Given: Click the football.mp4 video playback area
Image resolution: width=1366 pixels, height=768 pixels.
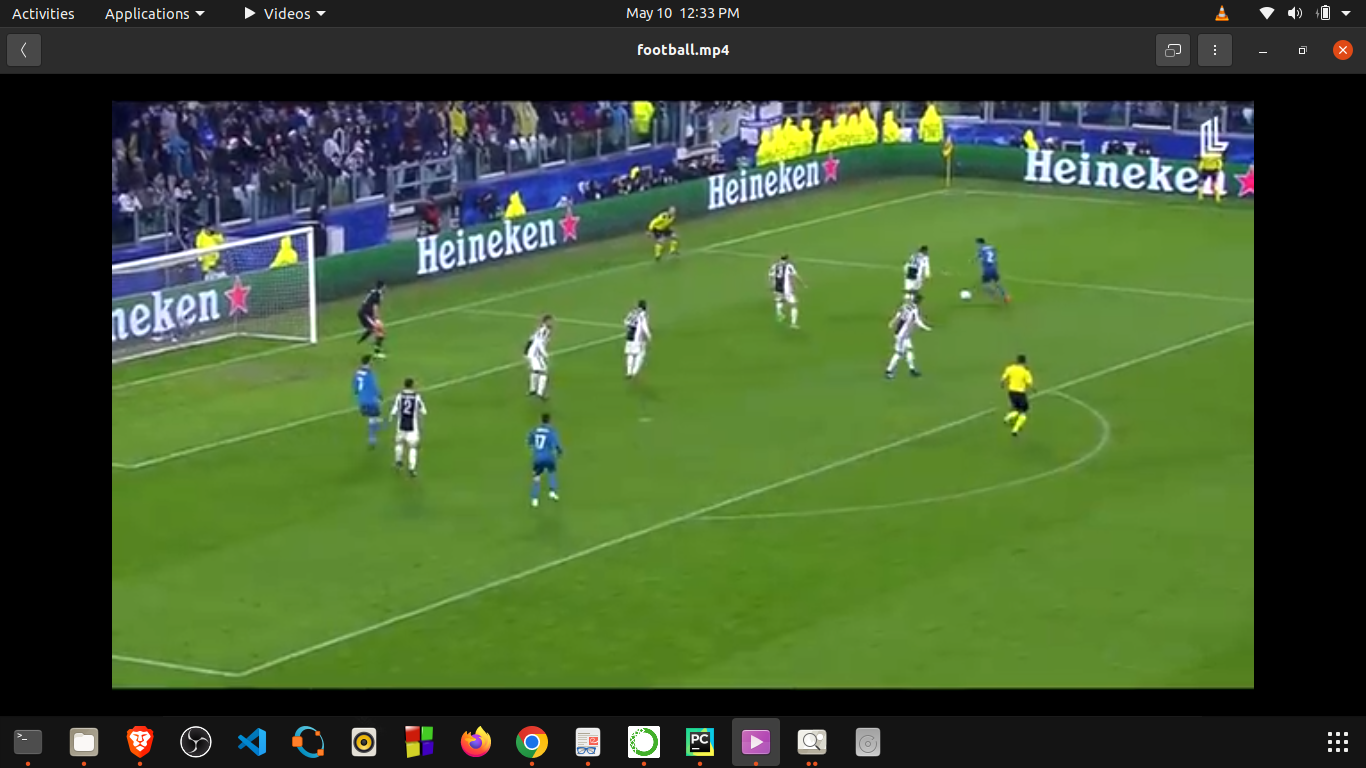Looking at the screenshot, I should point(683,394).
